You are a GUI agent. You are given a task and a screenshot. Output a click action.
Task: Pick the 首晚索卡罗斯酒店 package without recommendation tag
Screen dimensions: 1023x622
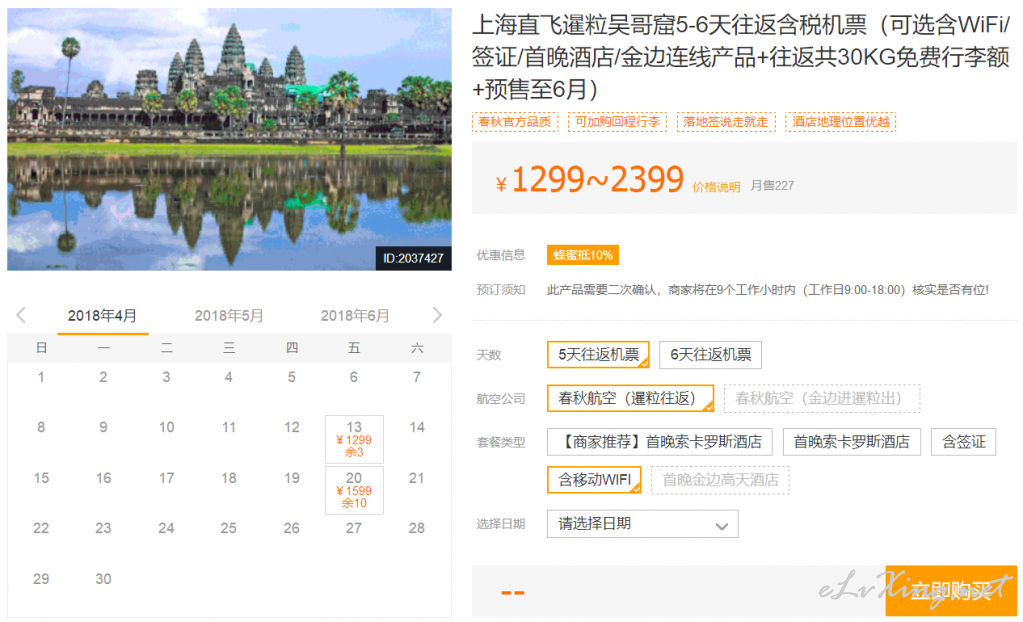click(x=851, y=442)
